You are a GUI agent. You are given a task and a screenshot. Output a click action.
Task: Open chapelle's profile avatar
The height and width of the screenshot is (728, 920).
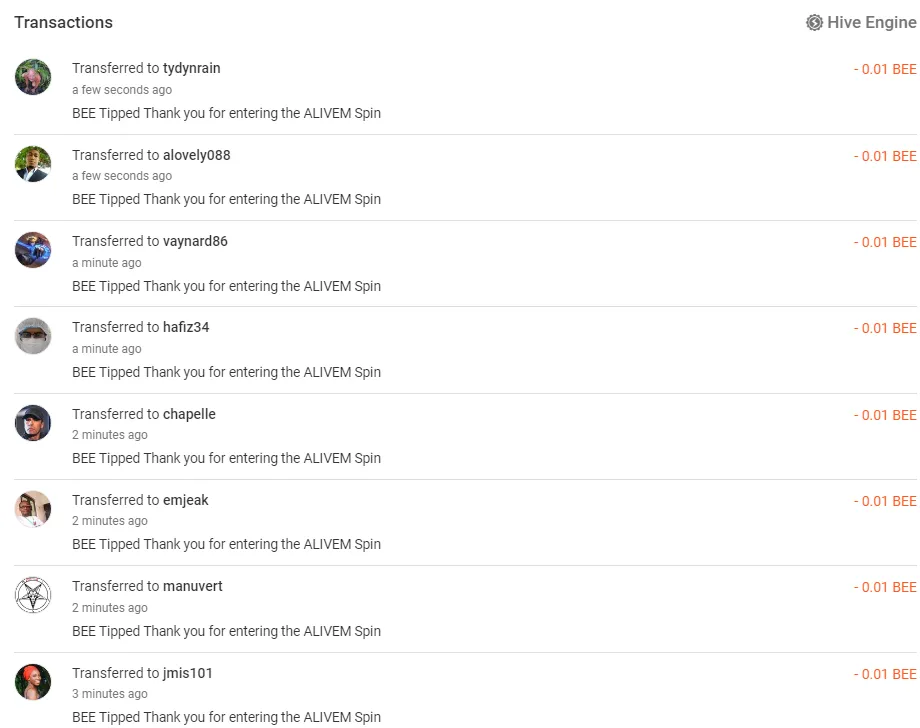click(33, 423)
